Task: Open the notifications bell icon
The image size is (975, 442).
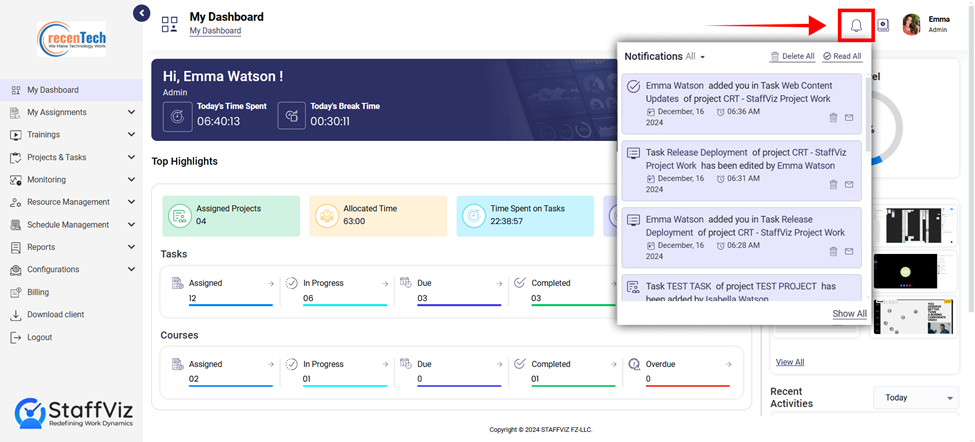Action: tap(856, 25)
